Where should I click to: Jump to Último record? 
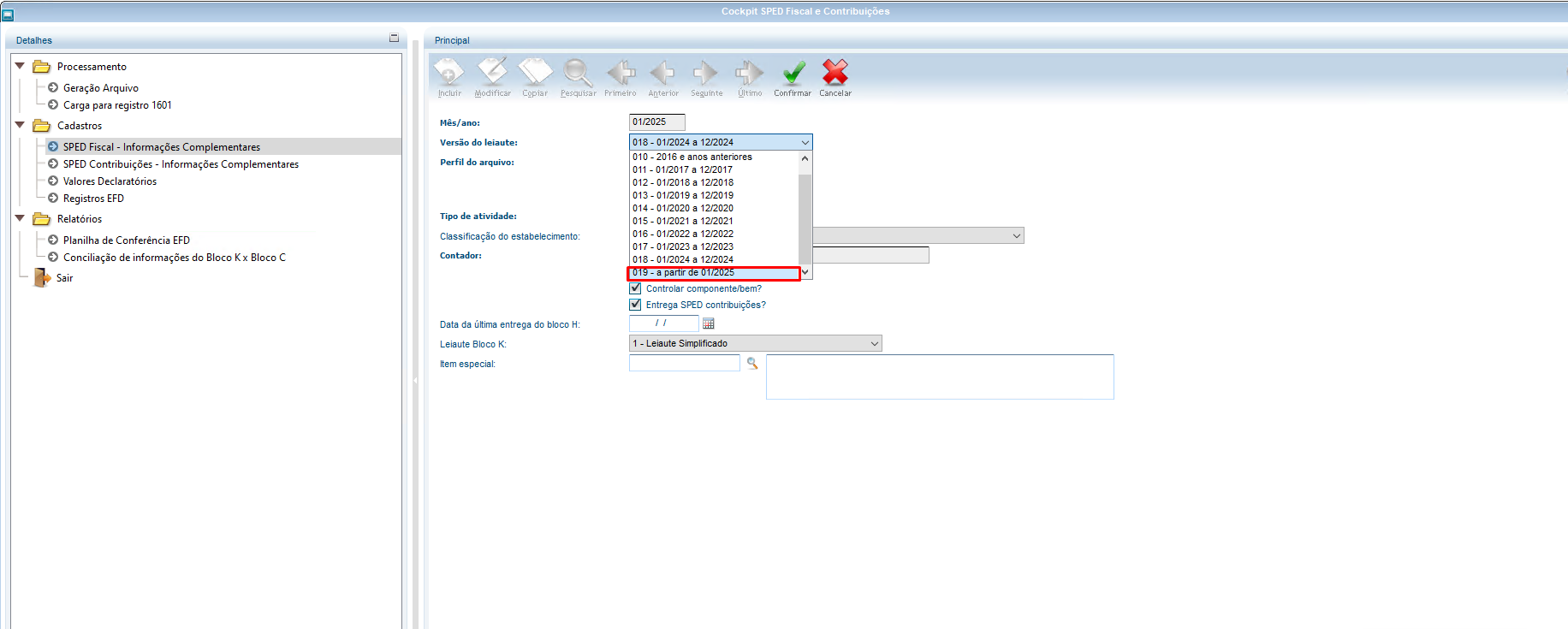coord(750,73)
